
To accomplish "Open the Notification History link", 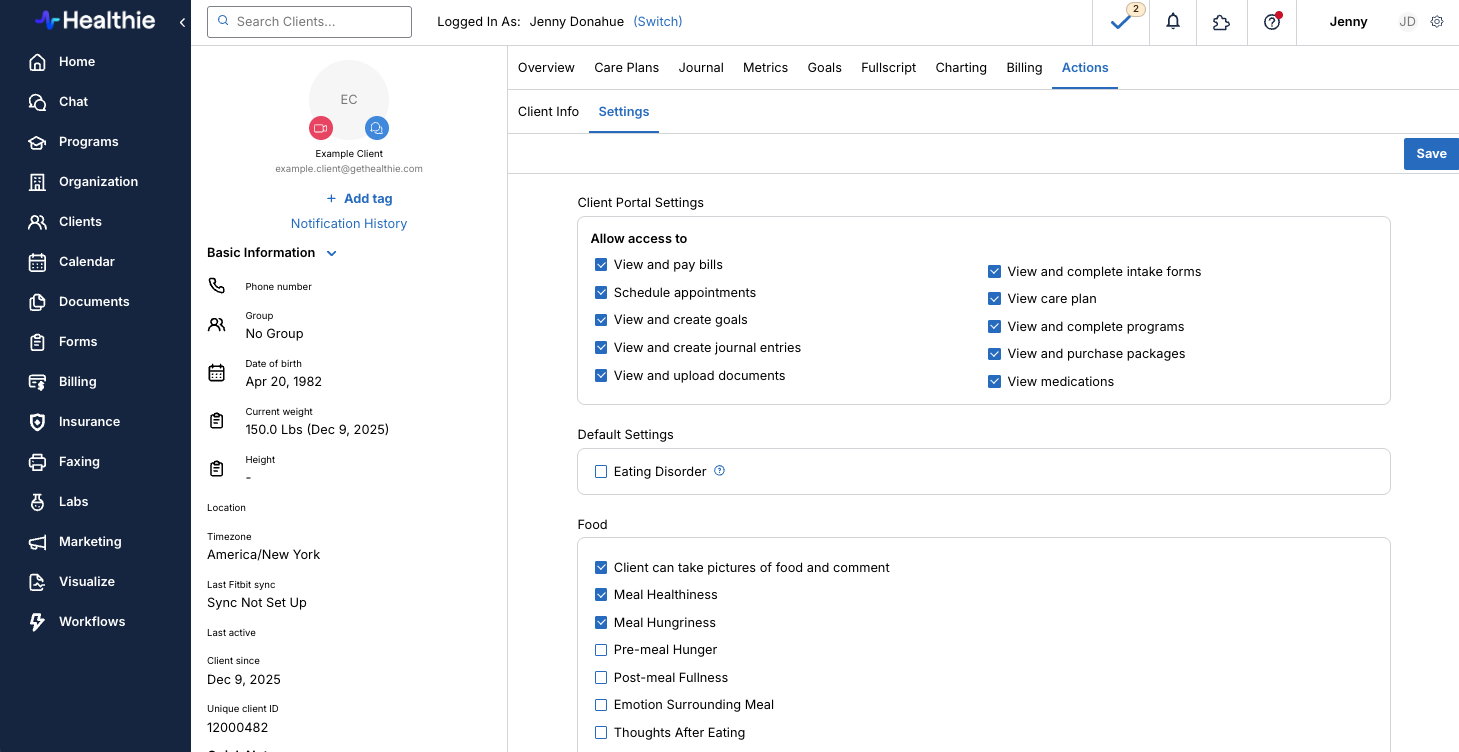I will click(349, 224).
